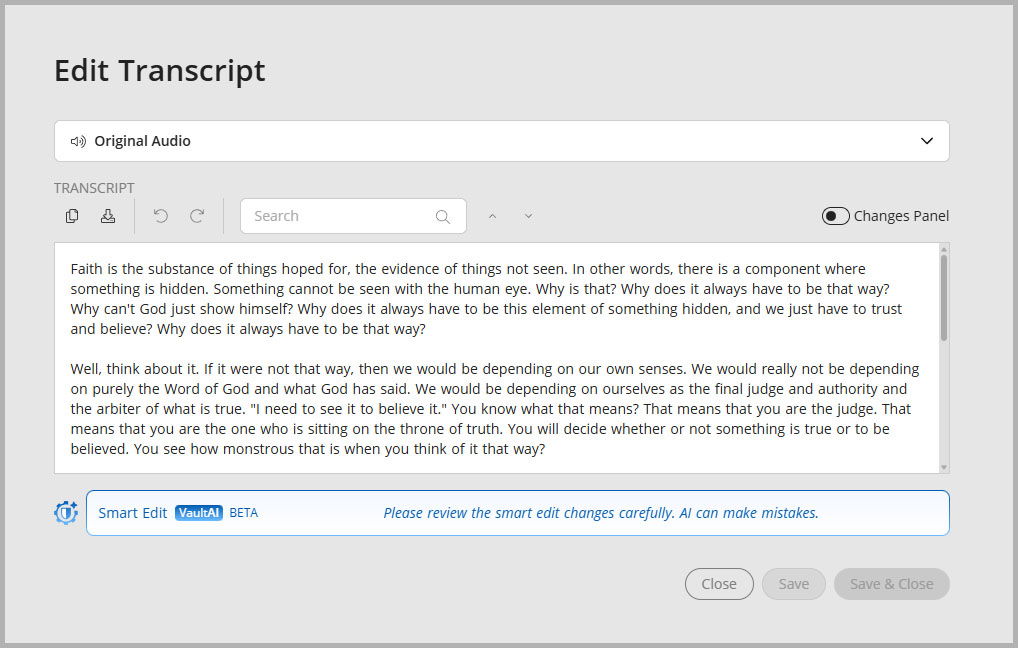
Task: Click the search magnifier icon
Action: (442, 215)
